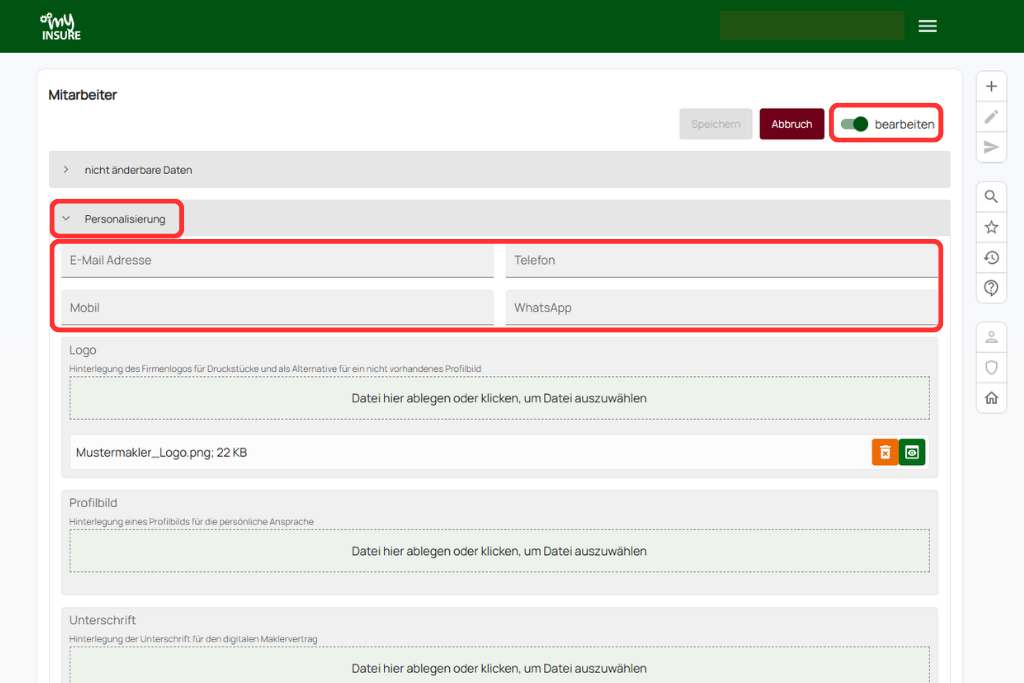The width and height of the screenshot is (1024, 683).
Task: Click the shield icon in sidebar
Action: (x=991, y=367)
